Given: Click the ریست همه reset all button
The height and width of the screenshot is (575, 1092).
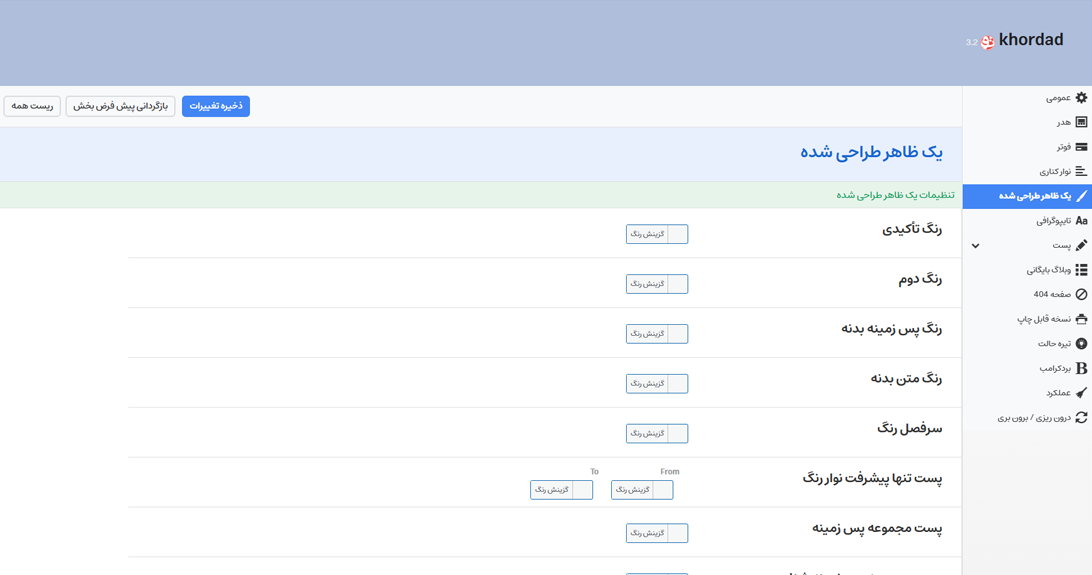Looking at the screenshot, I should [x=32, y=106].
